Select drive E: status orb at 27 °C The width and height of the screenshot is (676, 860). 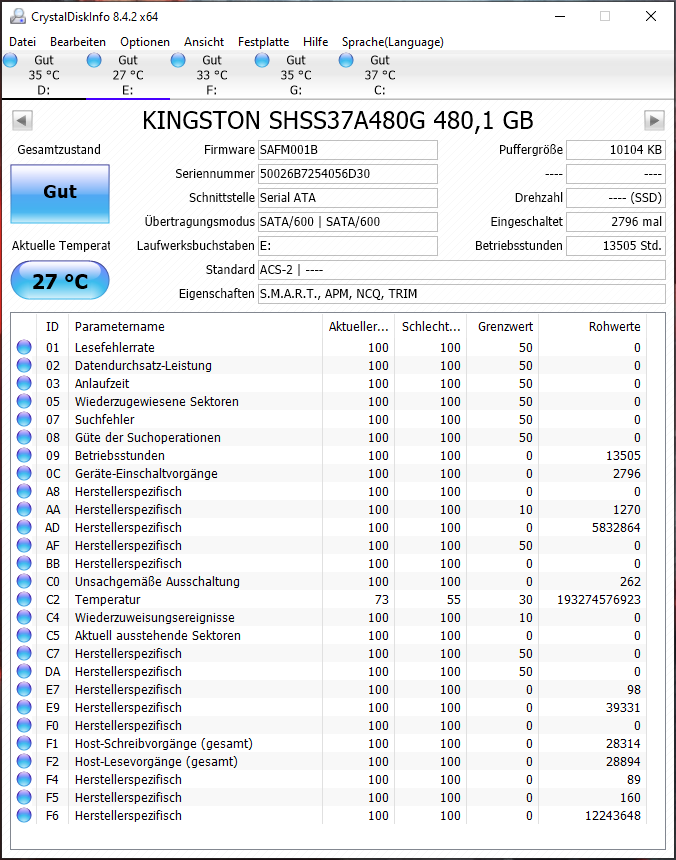[x=94, y=60]
